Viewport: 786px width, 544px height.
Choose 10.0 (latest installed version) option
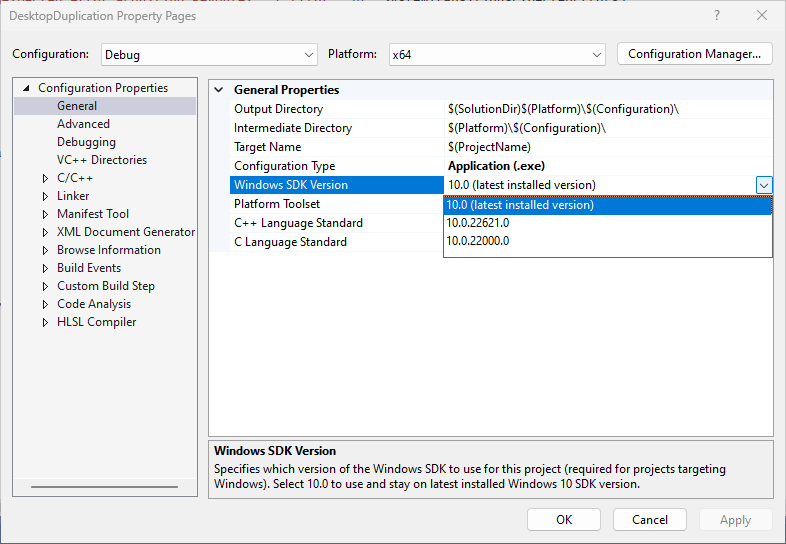click(608, 205)
